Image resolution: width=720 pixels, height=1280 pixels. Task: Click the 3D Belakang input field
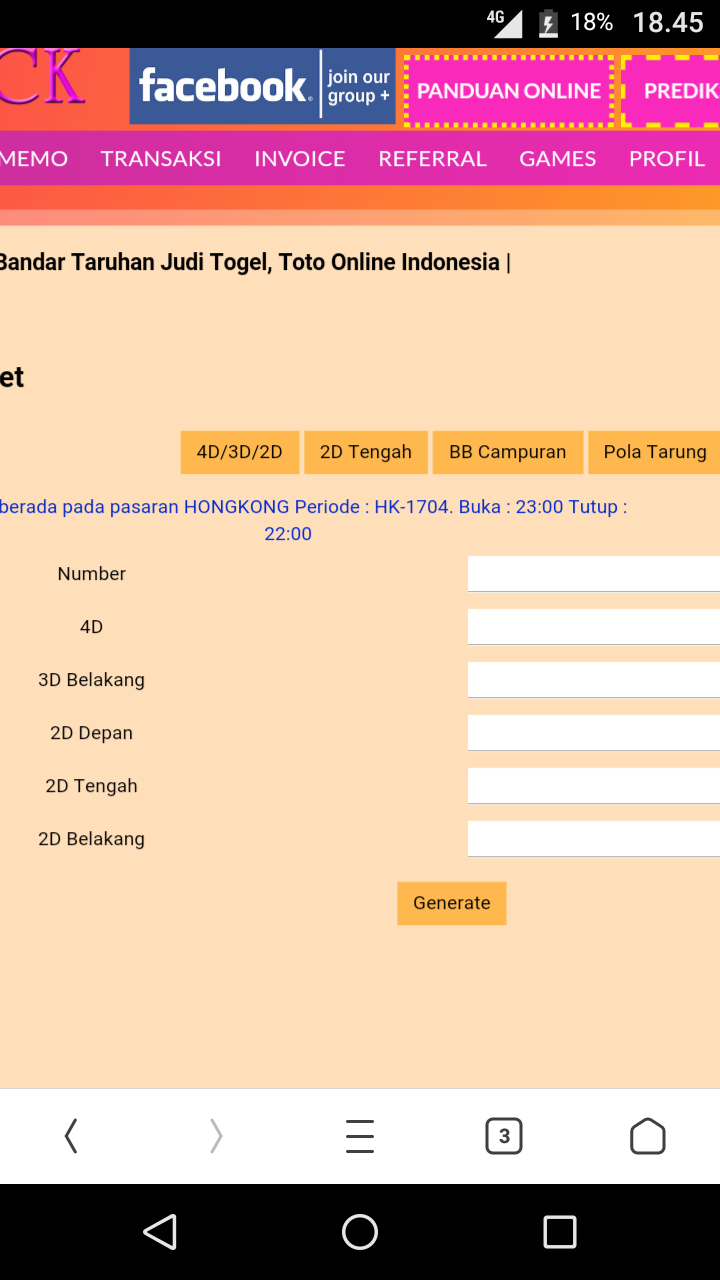click(x=593, y=680)
